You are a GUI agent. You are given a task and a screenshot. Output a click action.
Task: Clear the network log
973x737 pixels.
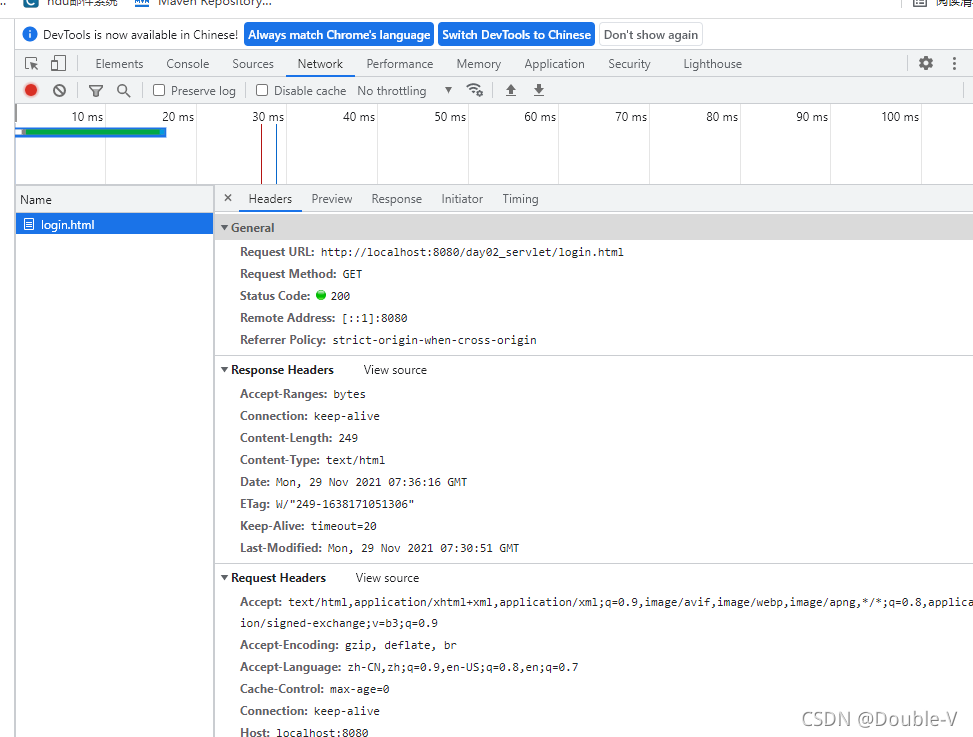[59, 90]
